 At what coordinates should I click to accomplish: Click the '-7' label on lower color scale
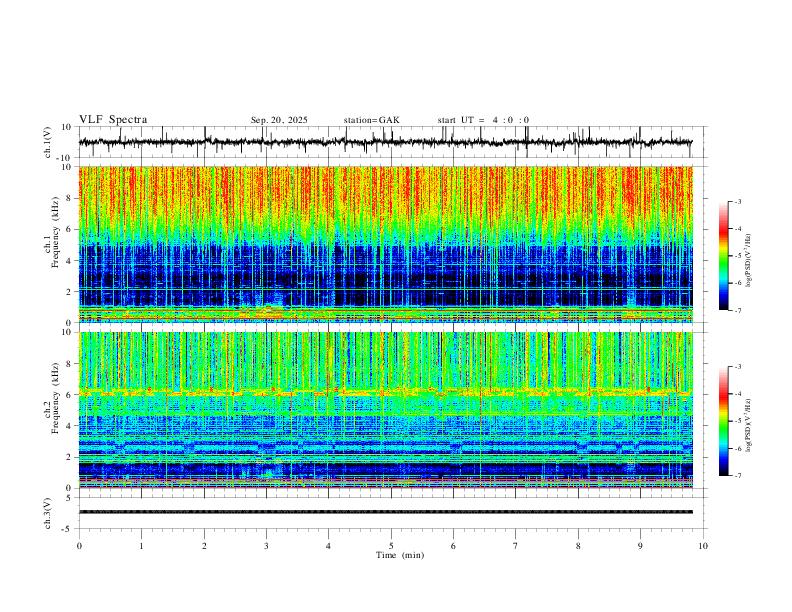coord(737,476)
